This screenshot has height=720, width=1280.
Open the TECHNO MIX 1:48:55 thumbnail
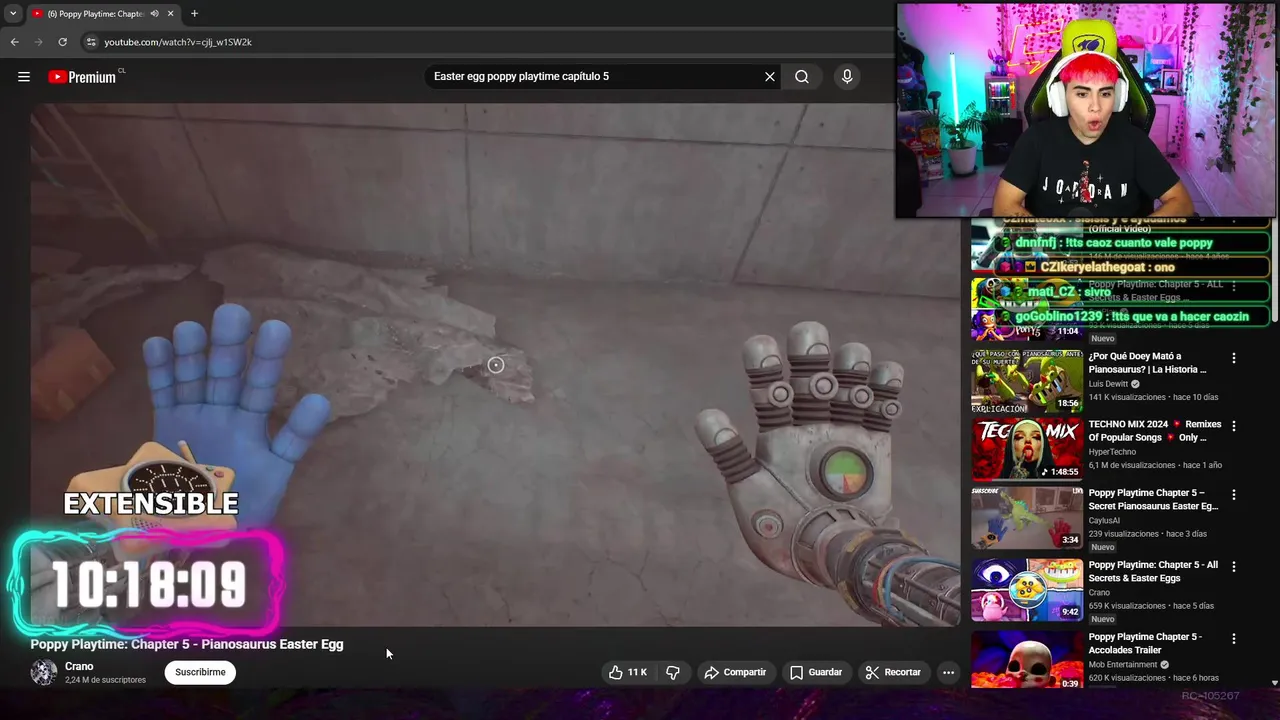pyautogui.click(x=1026, y=450)
